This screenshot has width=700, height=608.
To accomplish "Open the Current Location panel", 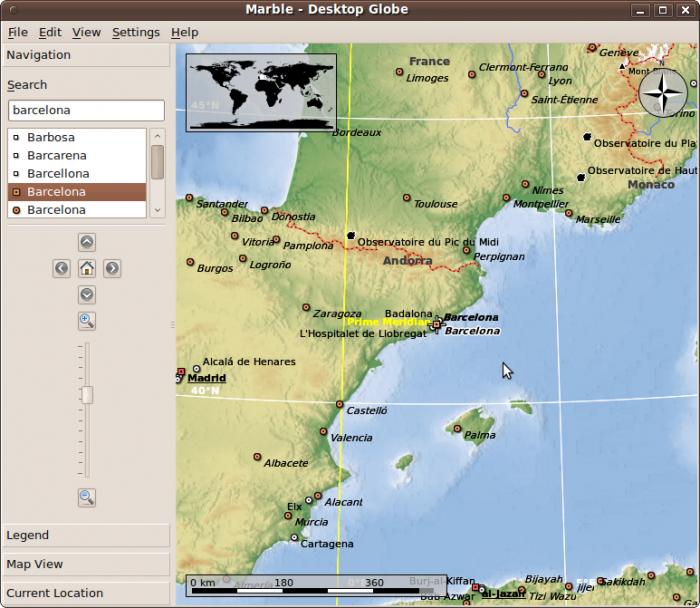I will (85, 593).
